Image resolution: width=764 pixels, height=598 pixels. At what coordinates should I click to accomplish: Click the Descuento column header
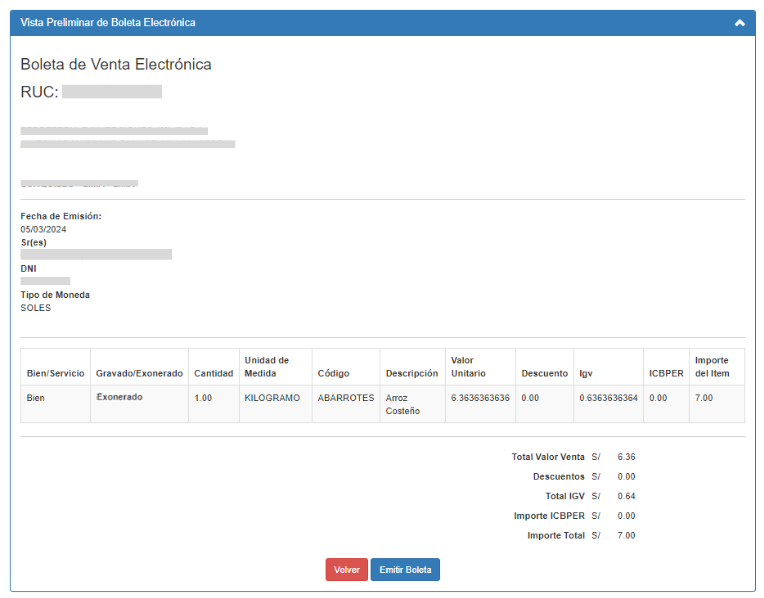tap(544, 373)
